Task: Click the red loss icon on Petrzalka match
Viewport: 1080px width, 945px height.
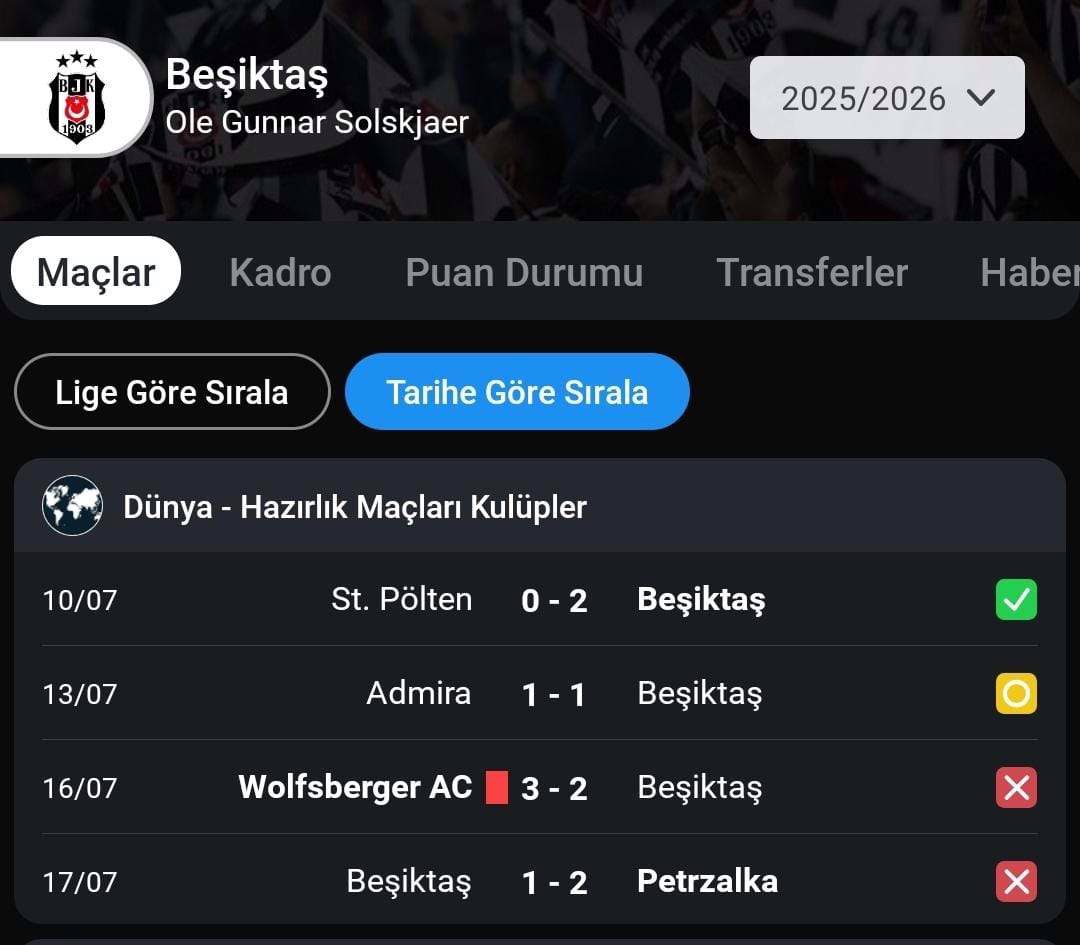Action: 1016,882
